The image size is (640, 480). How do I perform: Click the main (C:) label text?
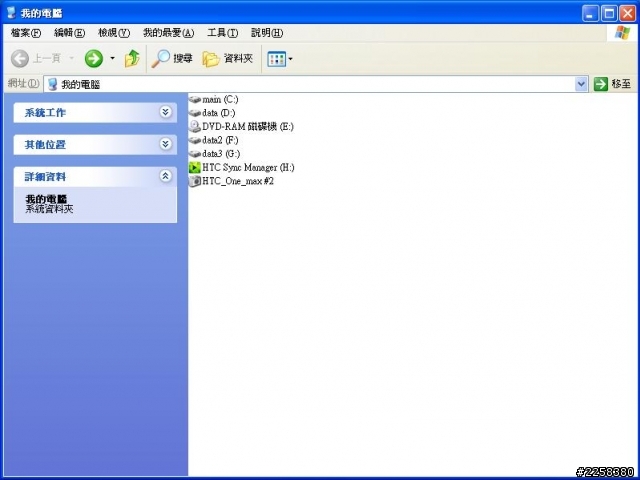220,100
